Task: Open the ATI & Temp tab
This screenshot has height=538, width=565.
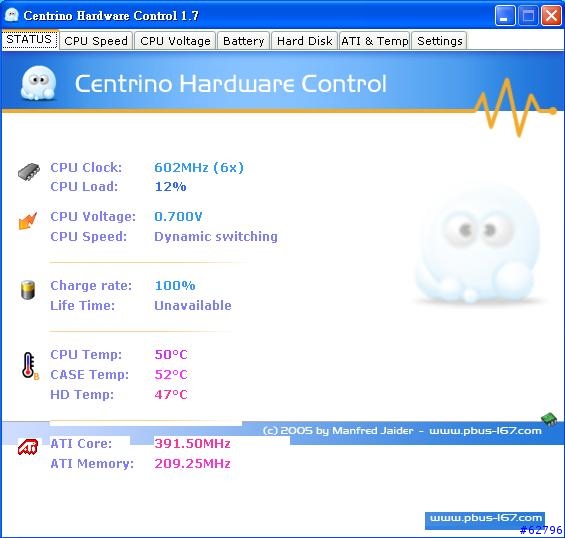Action: (x=375, y=41)
